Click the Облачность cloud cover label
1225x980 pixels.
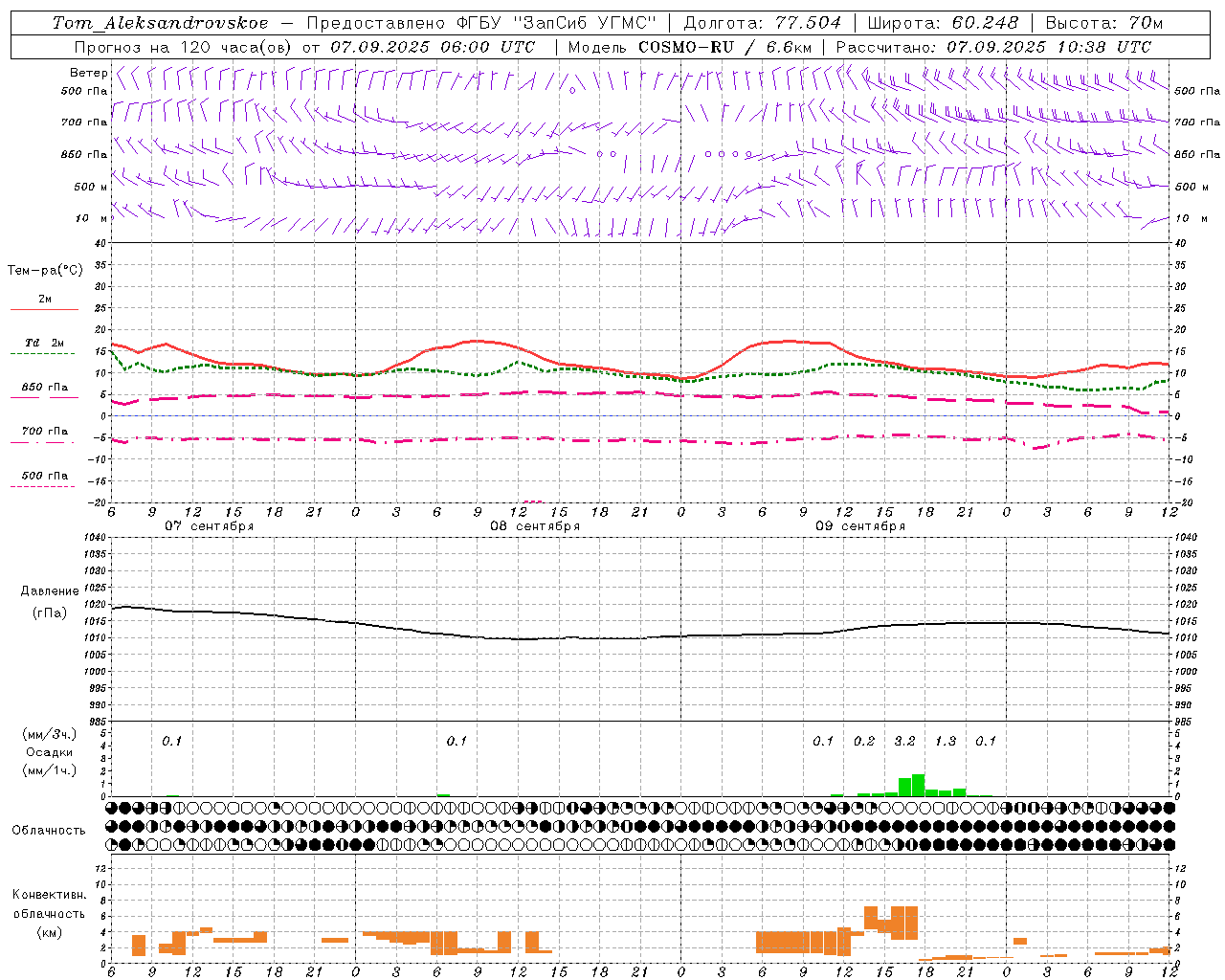[x=49, y=831]
